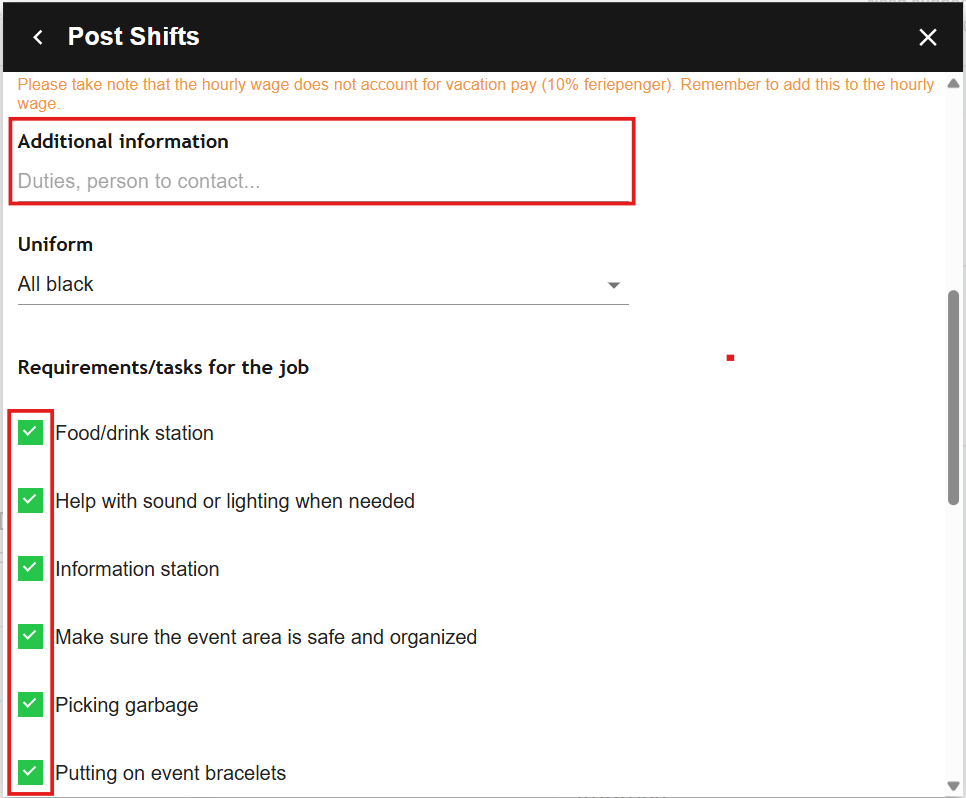Viewport: 966px width, 798px height.
Task: Click the back arrow in Post Shifts header
Action: click(x=38, y=38)
